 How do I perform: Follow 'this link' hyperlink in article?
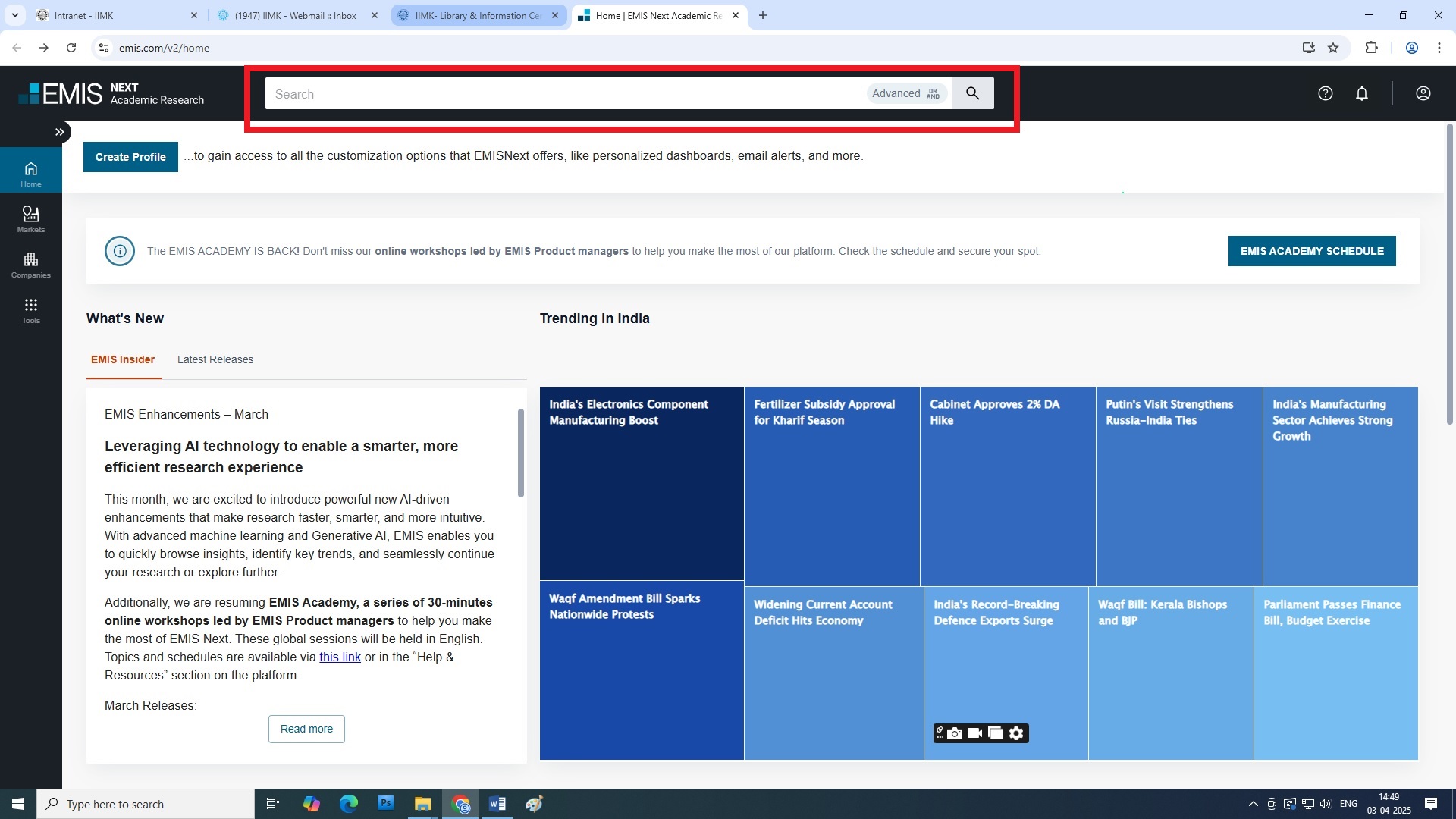pos(340,657)
